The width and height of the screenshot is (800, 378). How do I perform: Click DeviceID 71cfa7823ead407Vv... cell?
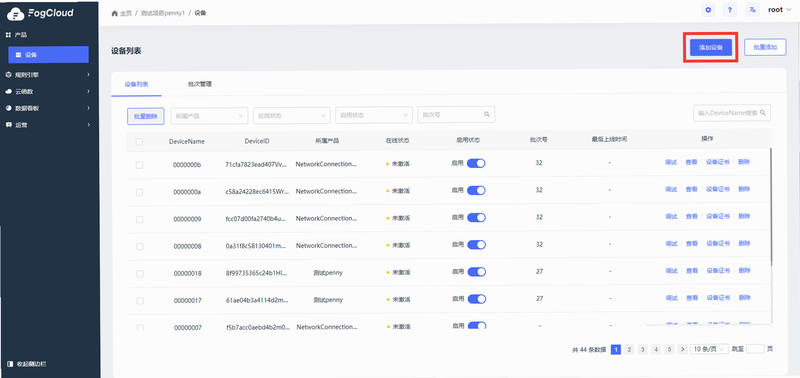(x=257, y=164)
